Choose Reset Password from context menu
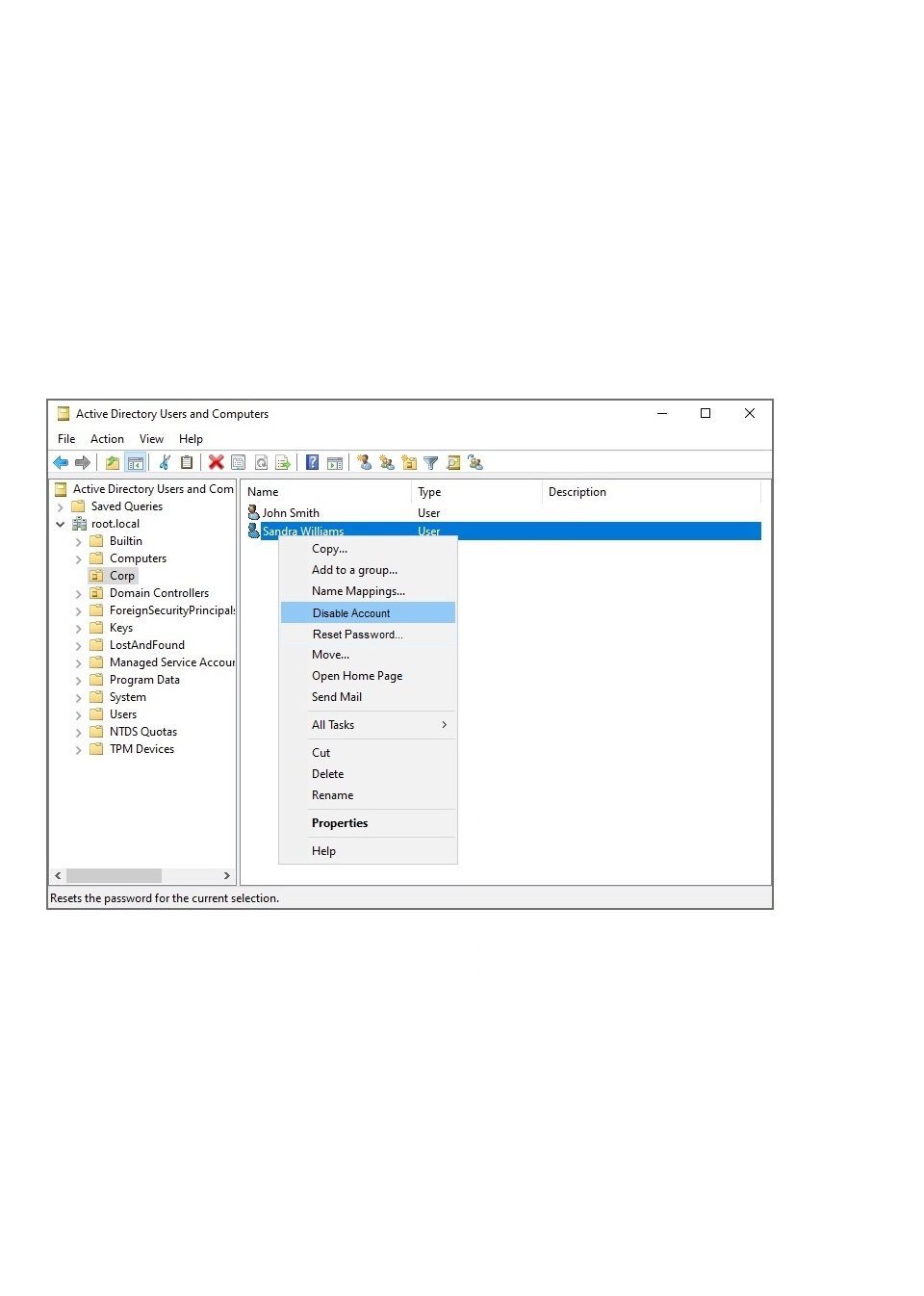The height and width of the screenshot is (1296, 924). [368, 635]
